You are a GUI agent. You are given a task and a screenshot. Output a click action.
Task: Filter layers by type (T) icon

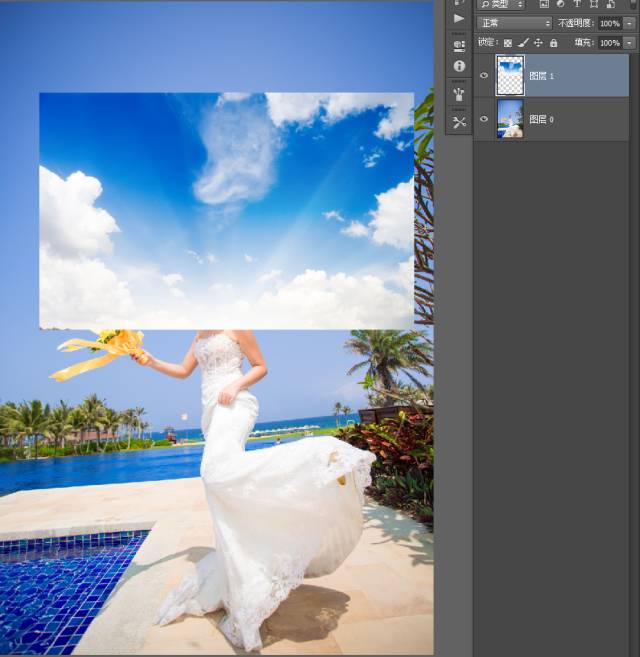click(577, 4)
